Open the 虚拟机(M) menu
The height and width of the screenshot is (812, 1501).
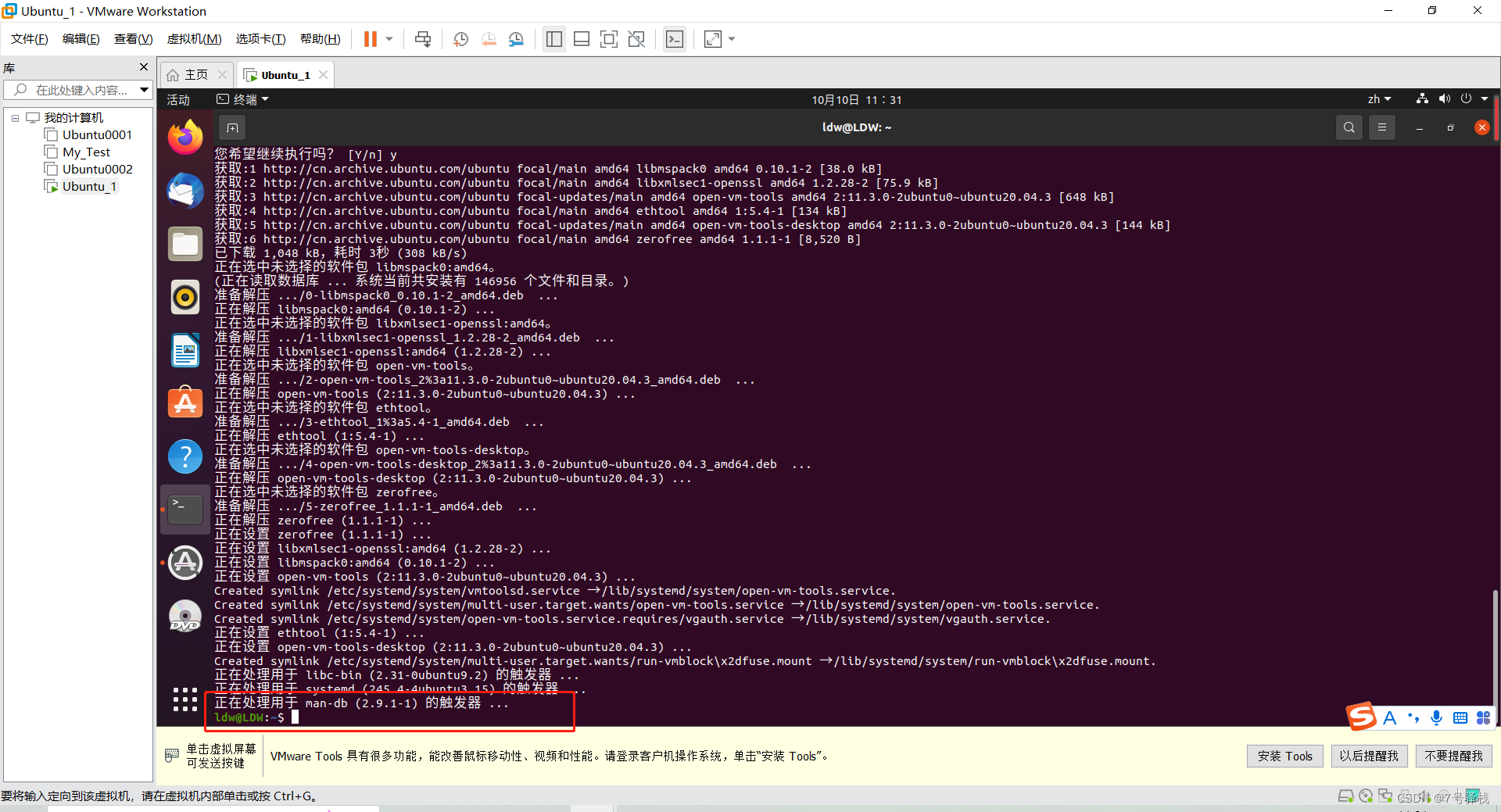(194, 38)
